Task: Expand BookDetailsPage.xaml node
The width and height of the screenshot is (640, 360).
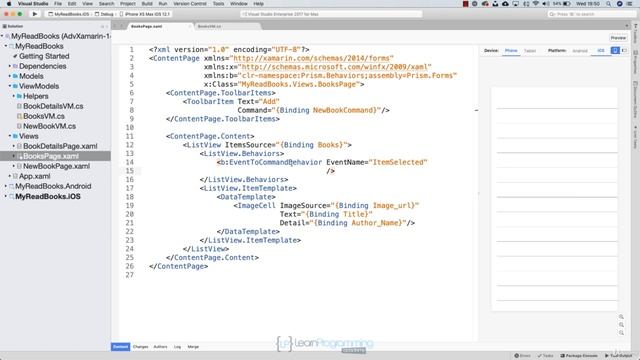Action: coord(14,146)
